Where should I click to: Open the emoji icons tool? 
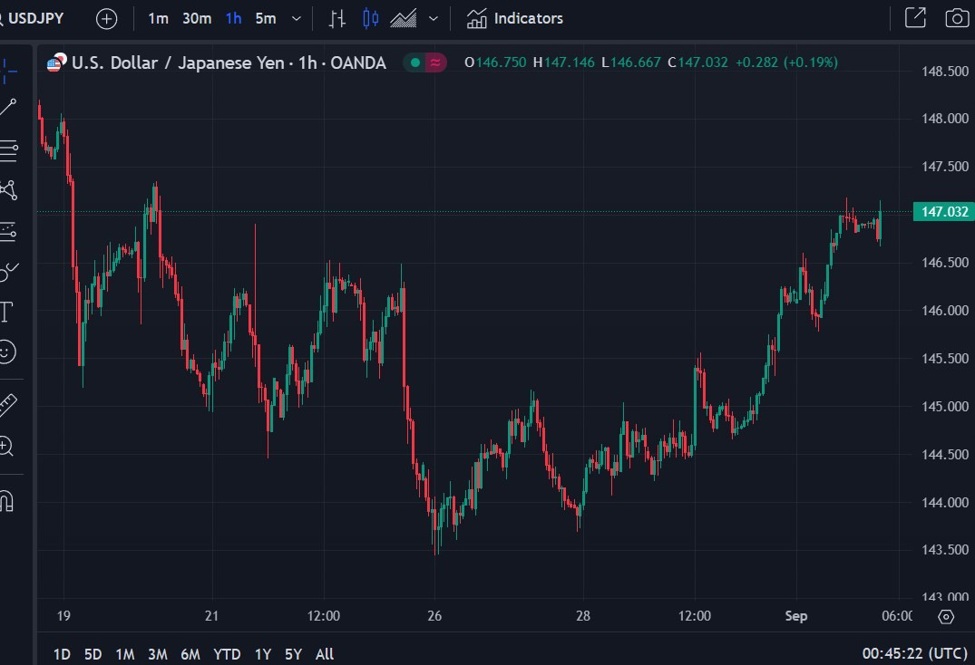point(8,352)
